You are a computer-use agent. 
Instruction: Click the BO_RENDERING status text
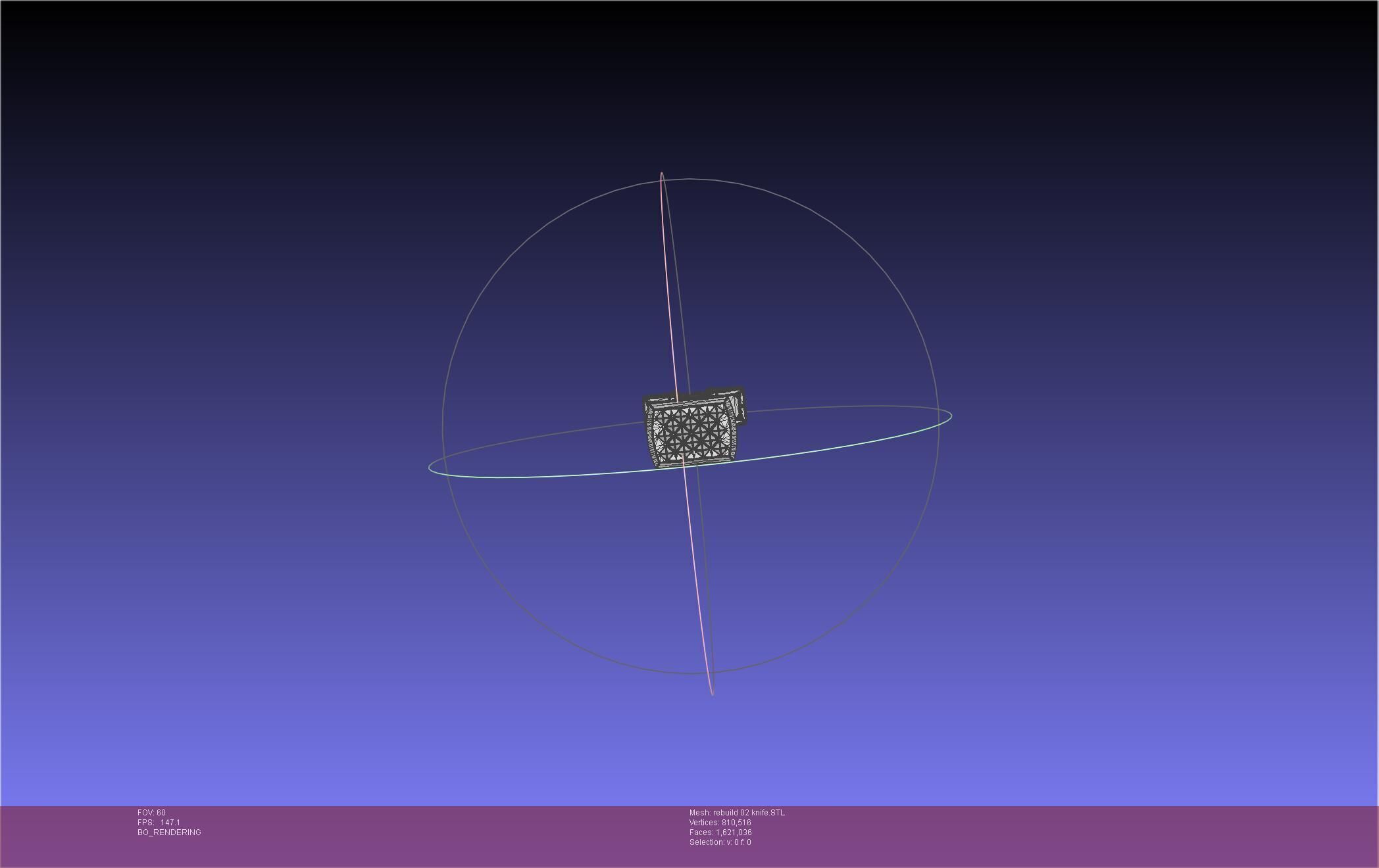(x=169, y=832)
